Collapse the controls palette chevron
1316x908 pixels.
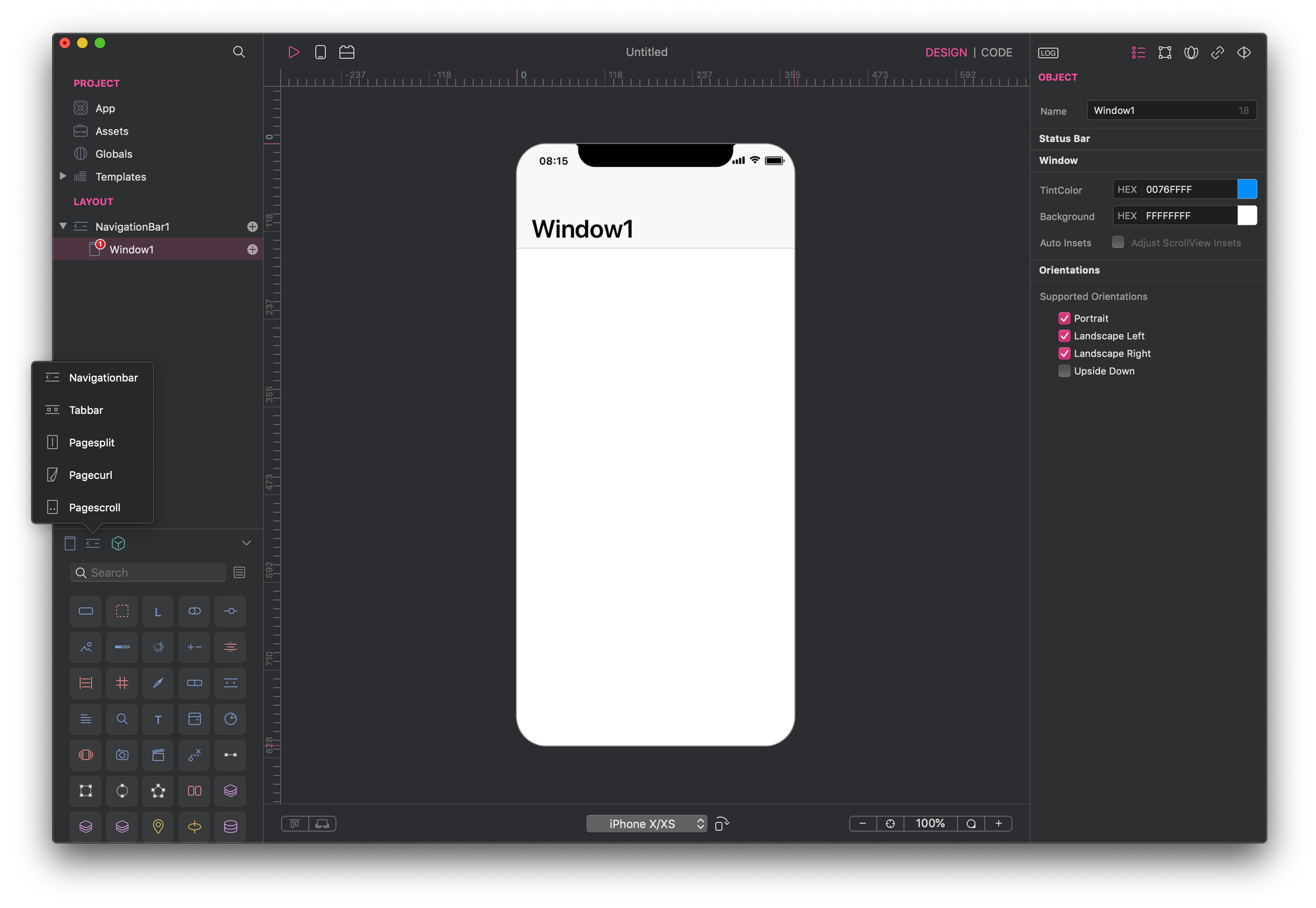point(246,543)
